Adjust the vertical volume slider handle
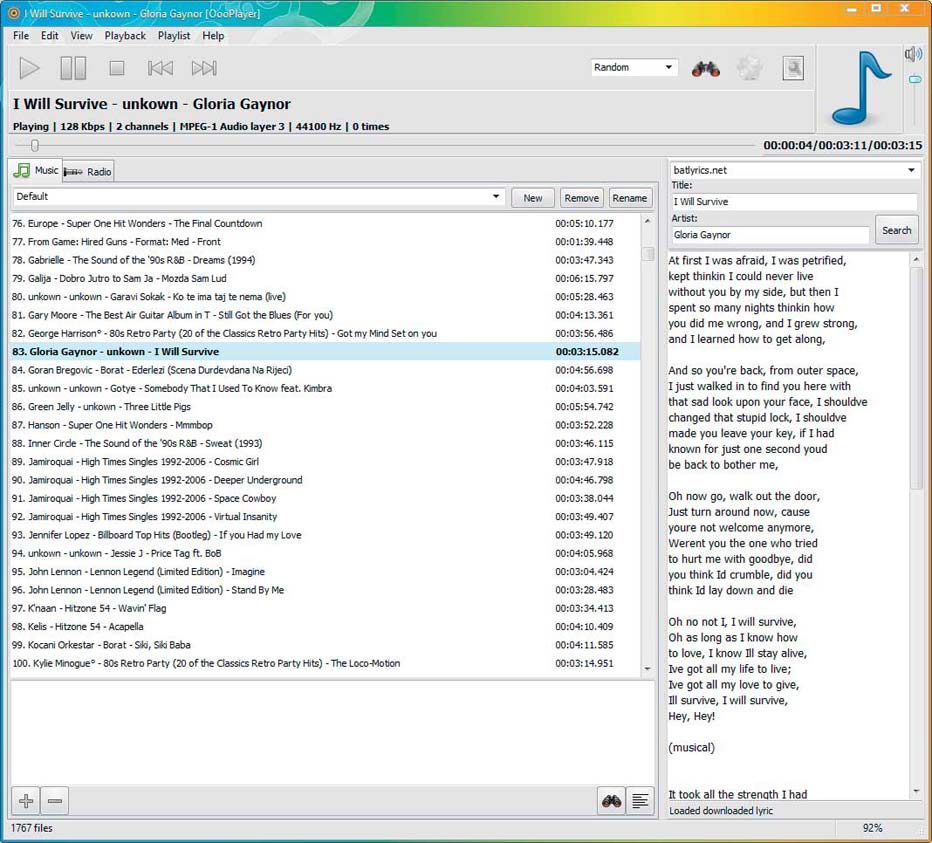932x843 pixels. 915,79
